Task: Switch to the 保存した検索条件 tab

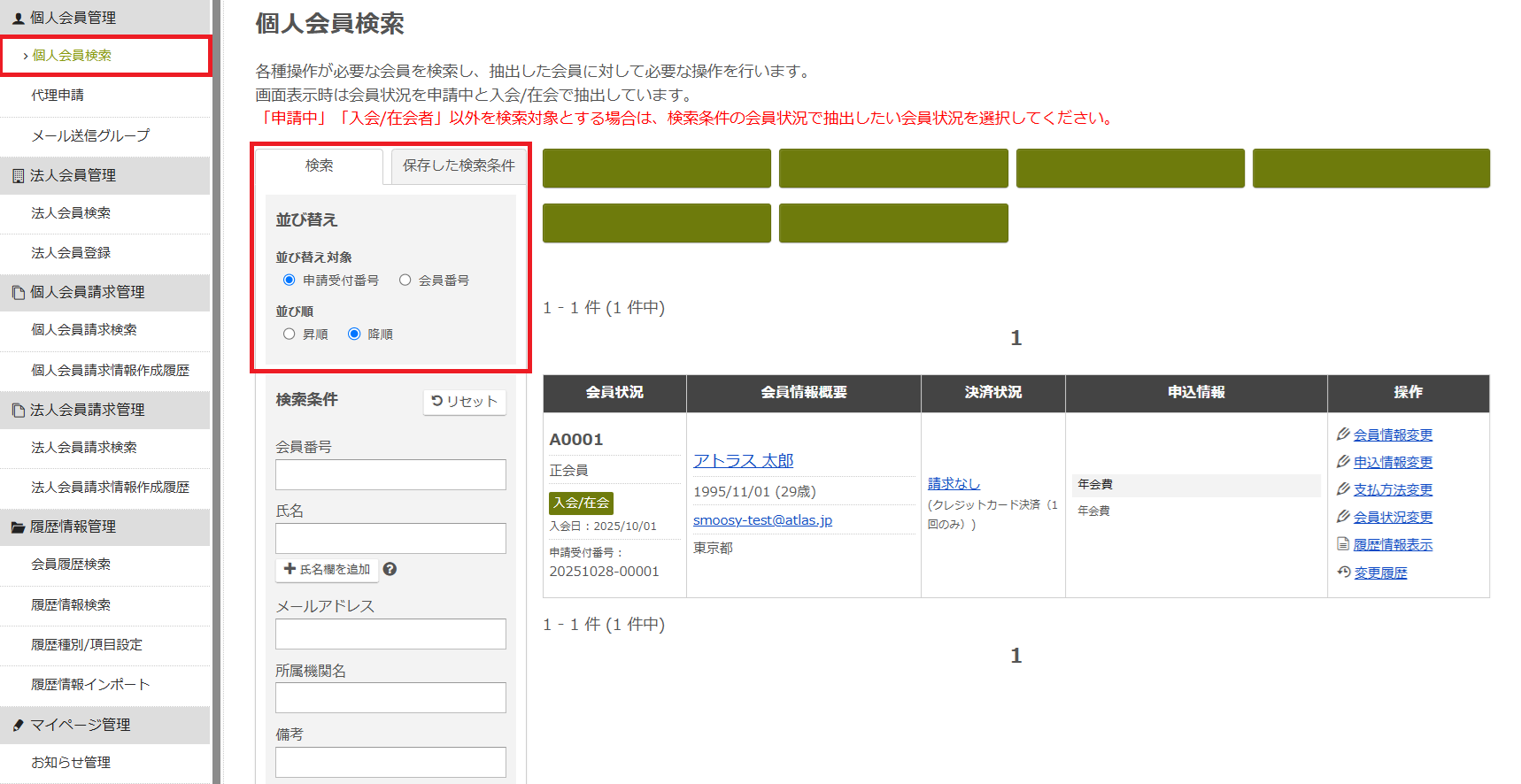Action: tap(458, 165)
